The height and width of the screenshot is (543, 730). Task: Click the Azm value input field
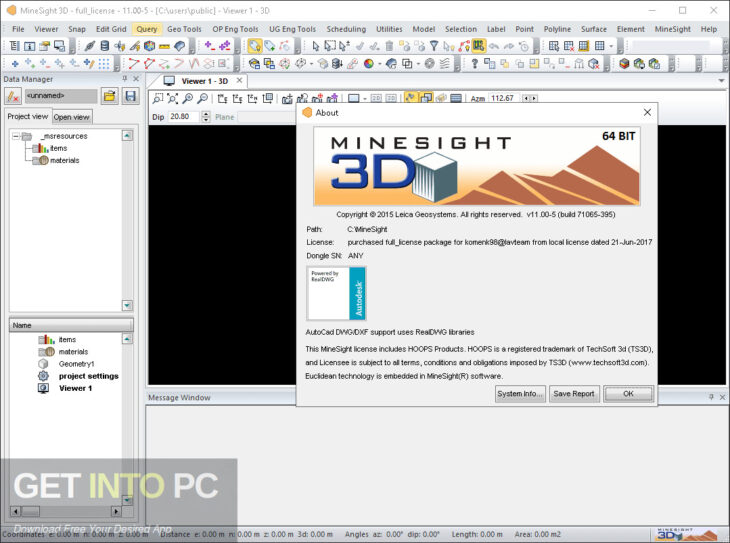503,98
